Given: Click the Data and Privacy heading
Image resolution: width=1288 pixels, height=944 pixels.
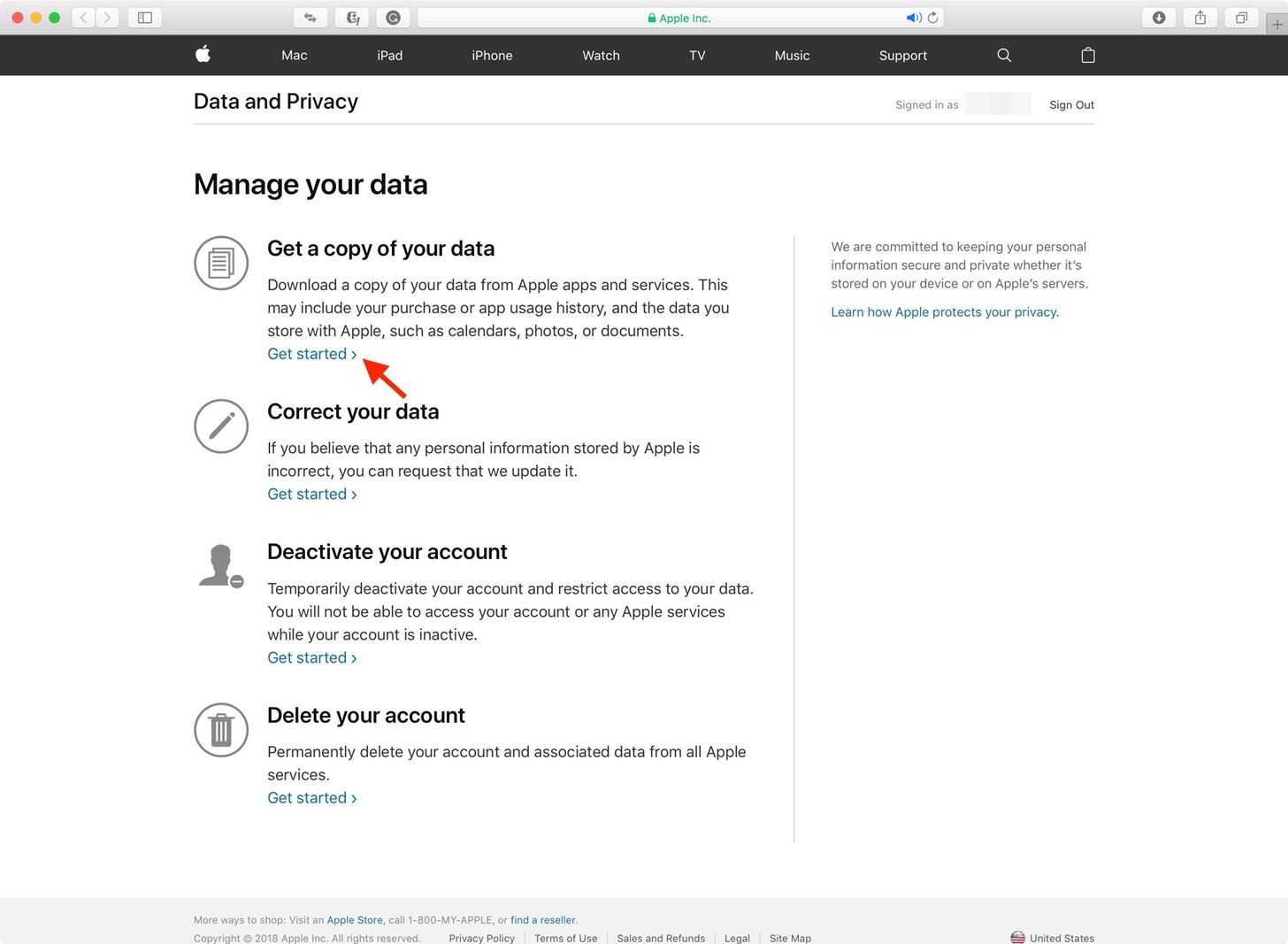Looking at the screenshot, I should 276,102.
